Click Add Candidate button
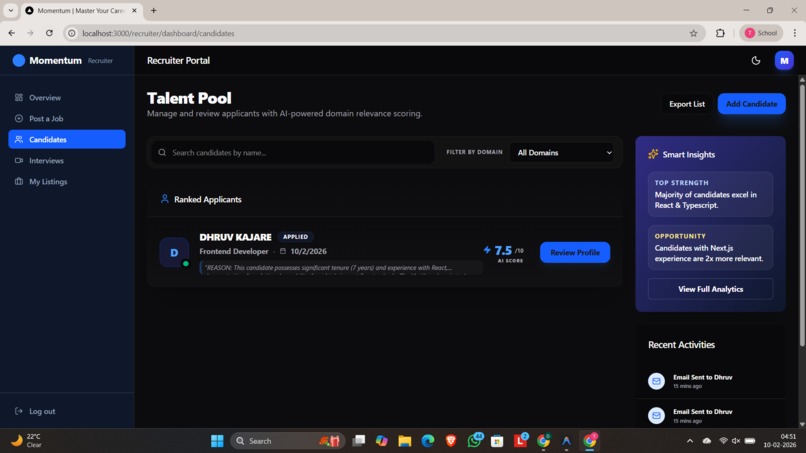The image size is (806, 453). coord(752,104)
